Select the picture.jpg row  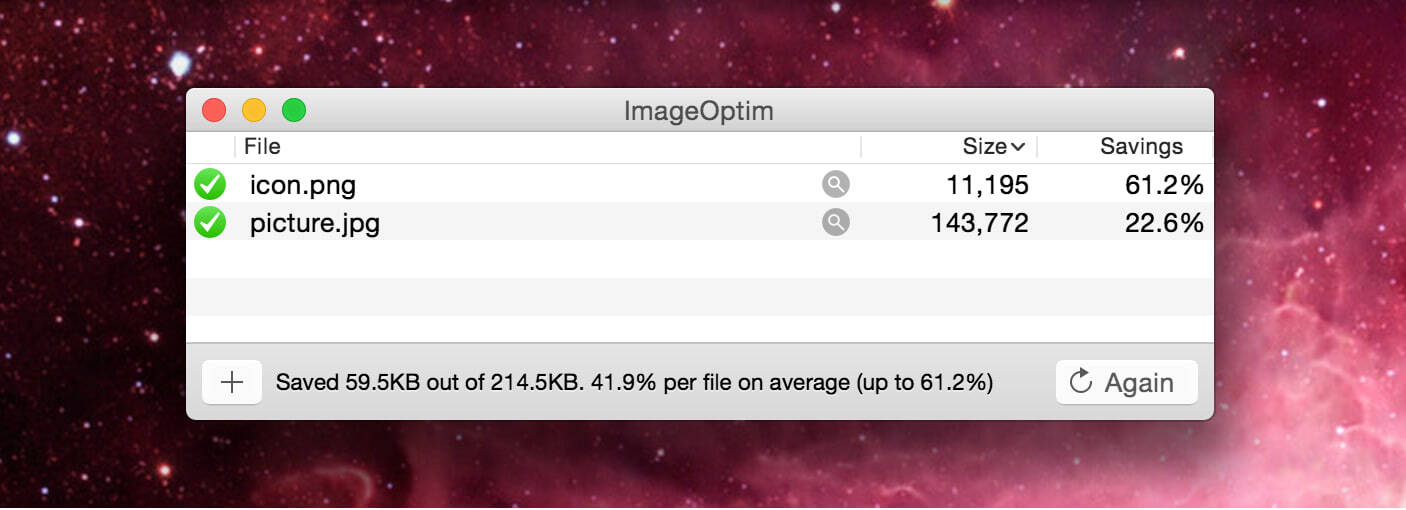(x=700, y=222)
